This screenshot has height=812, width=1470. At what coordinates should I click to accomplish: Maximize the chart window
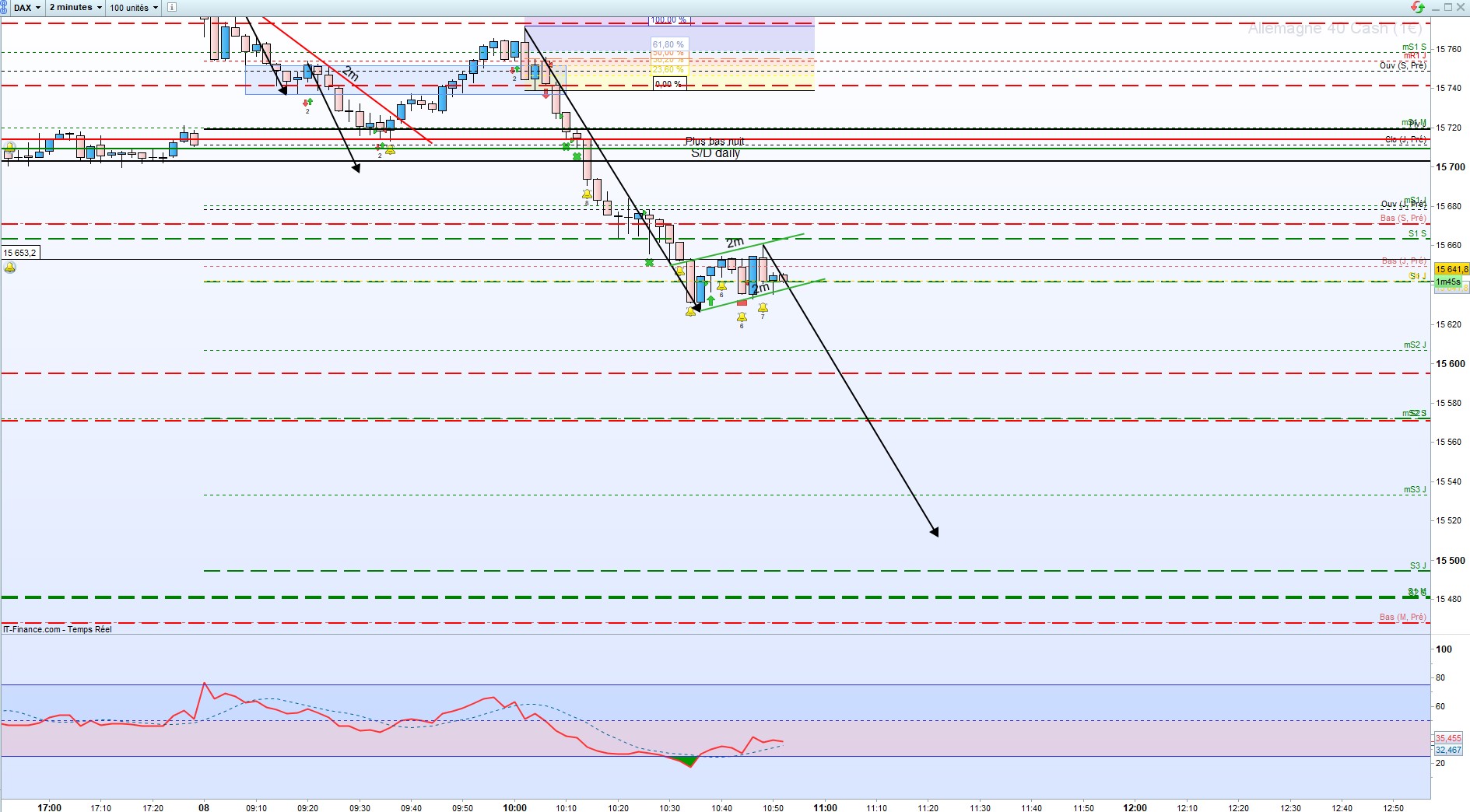point(1448,7)
